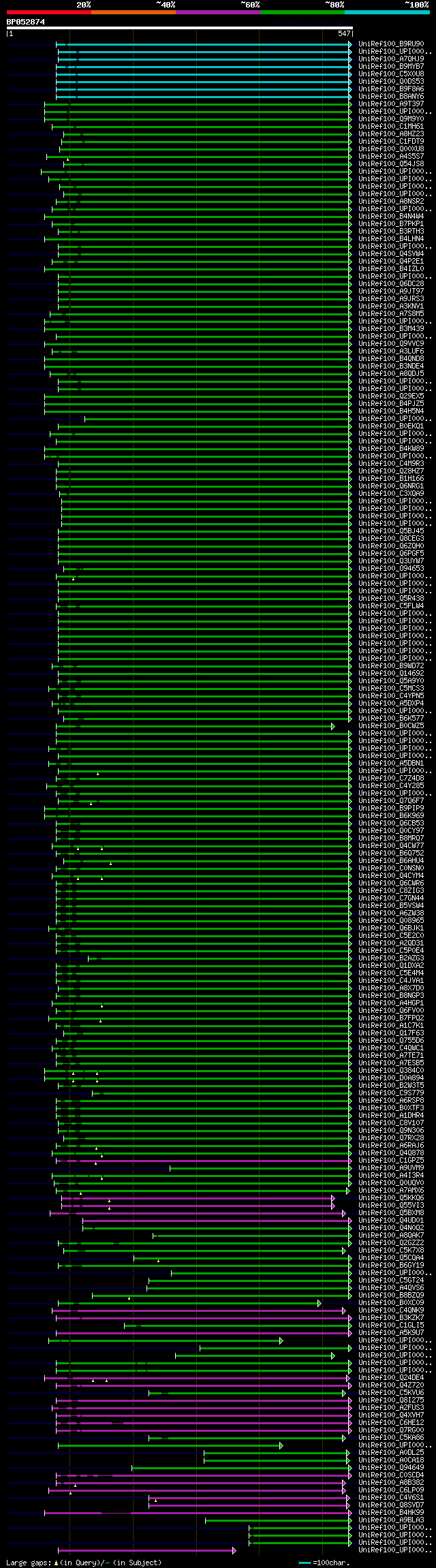
Task: Select hit UniRef100_C7Z4D8
Action: tap(391, 779)
